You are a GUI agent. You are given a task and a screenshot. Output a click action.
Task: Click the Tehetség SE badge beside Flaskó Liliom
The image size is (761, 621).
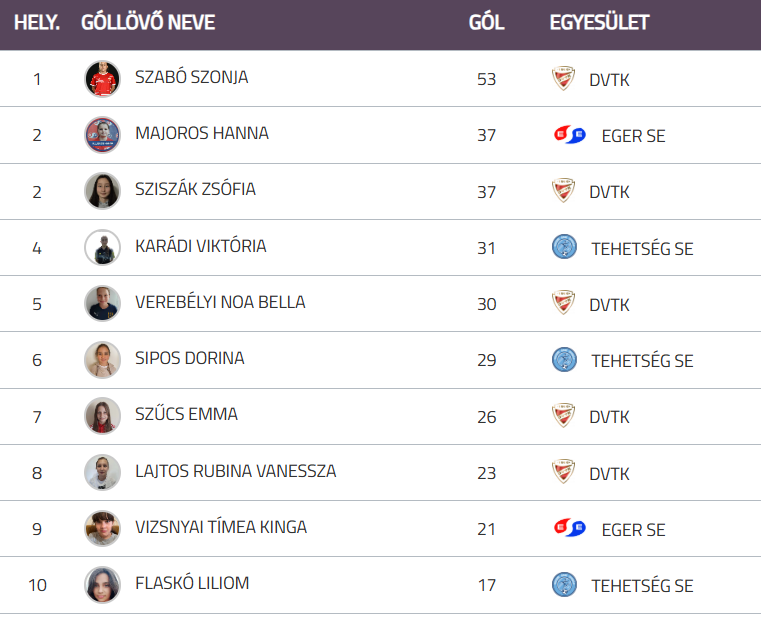point(564,585)
